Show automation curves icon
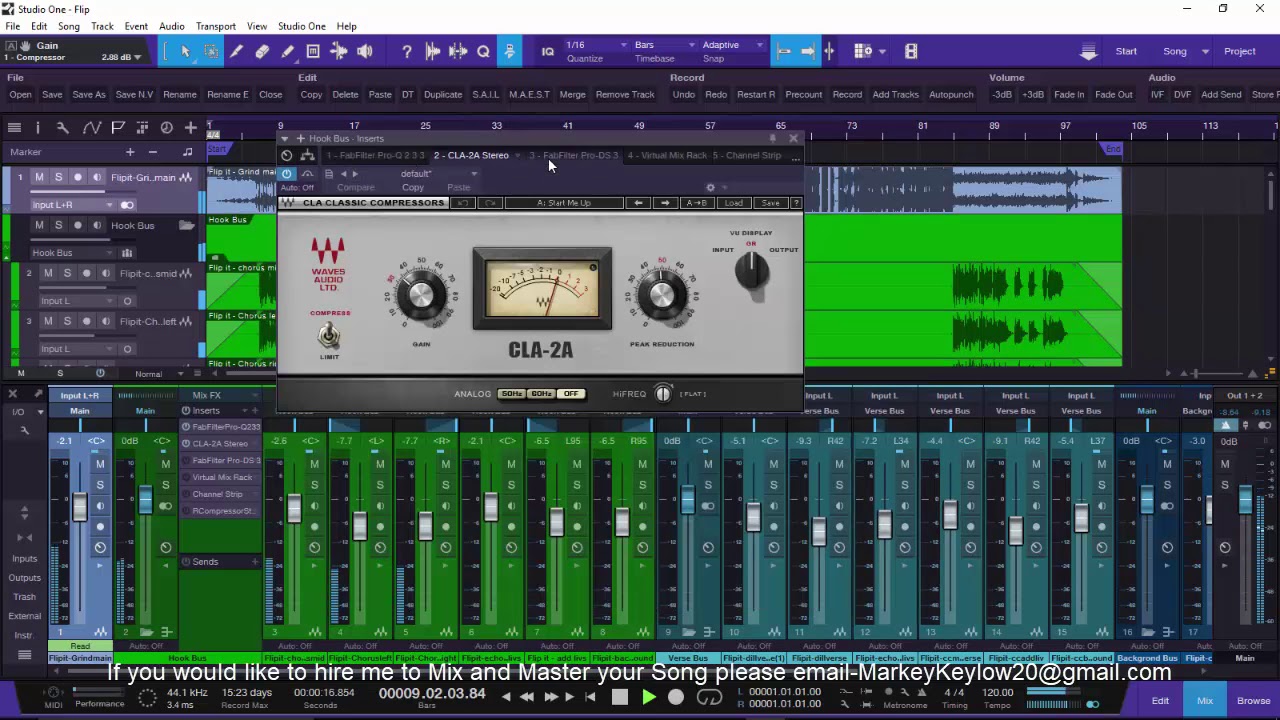Viewport: 1280px width, 720px height. [91, 127]
